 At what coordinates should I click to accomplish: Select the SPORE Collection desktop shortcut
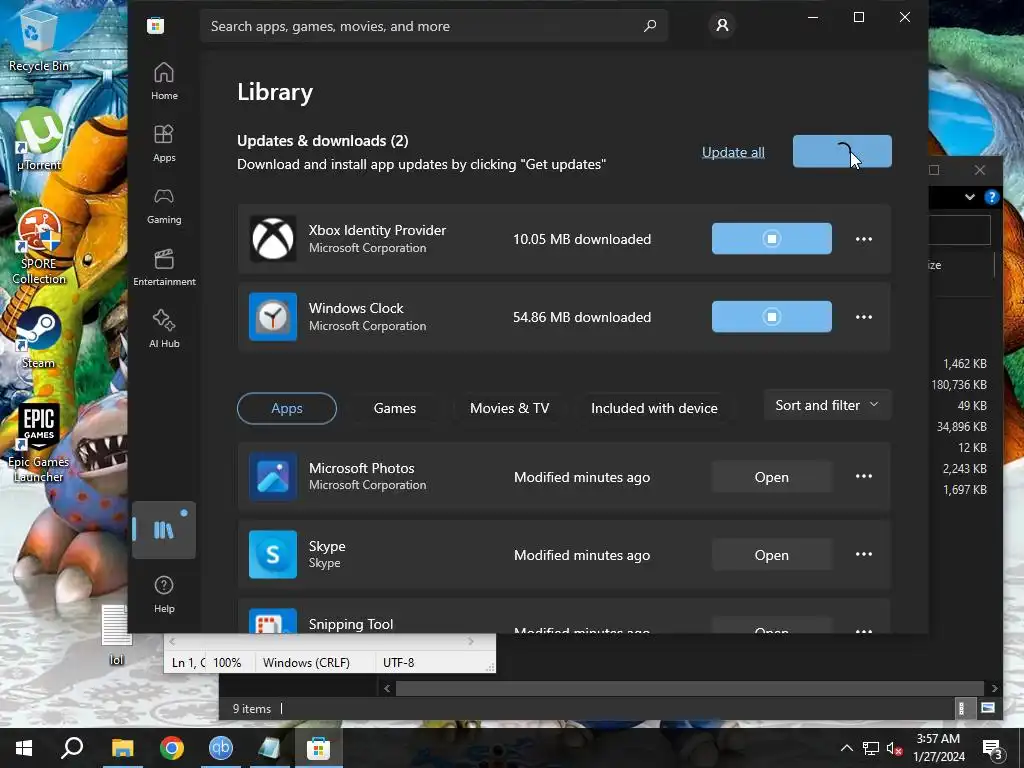[39, 247]
